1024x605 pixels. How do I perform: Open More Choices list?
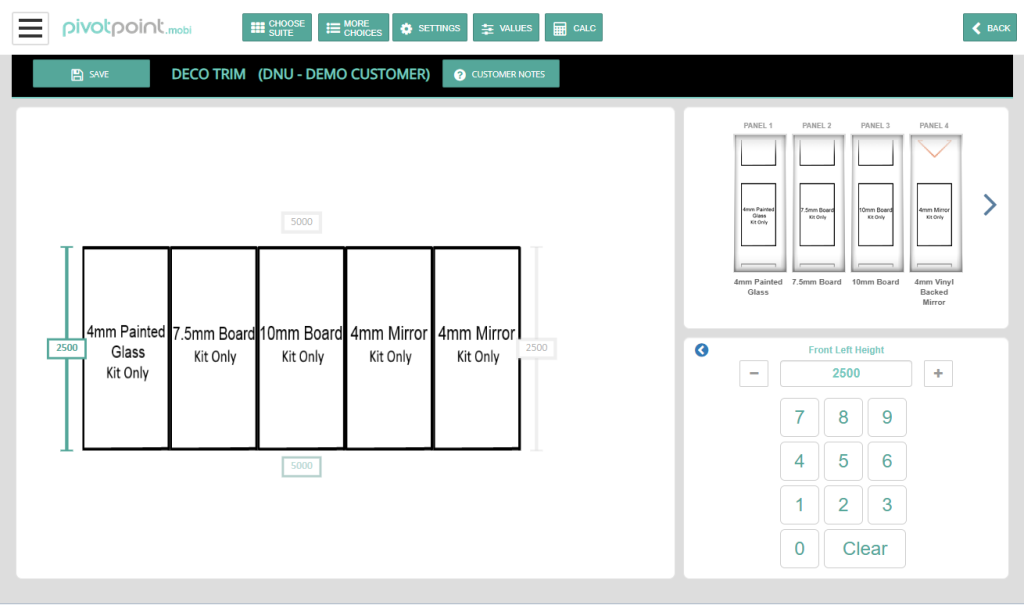coord(353,28)
